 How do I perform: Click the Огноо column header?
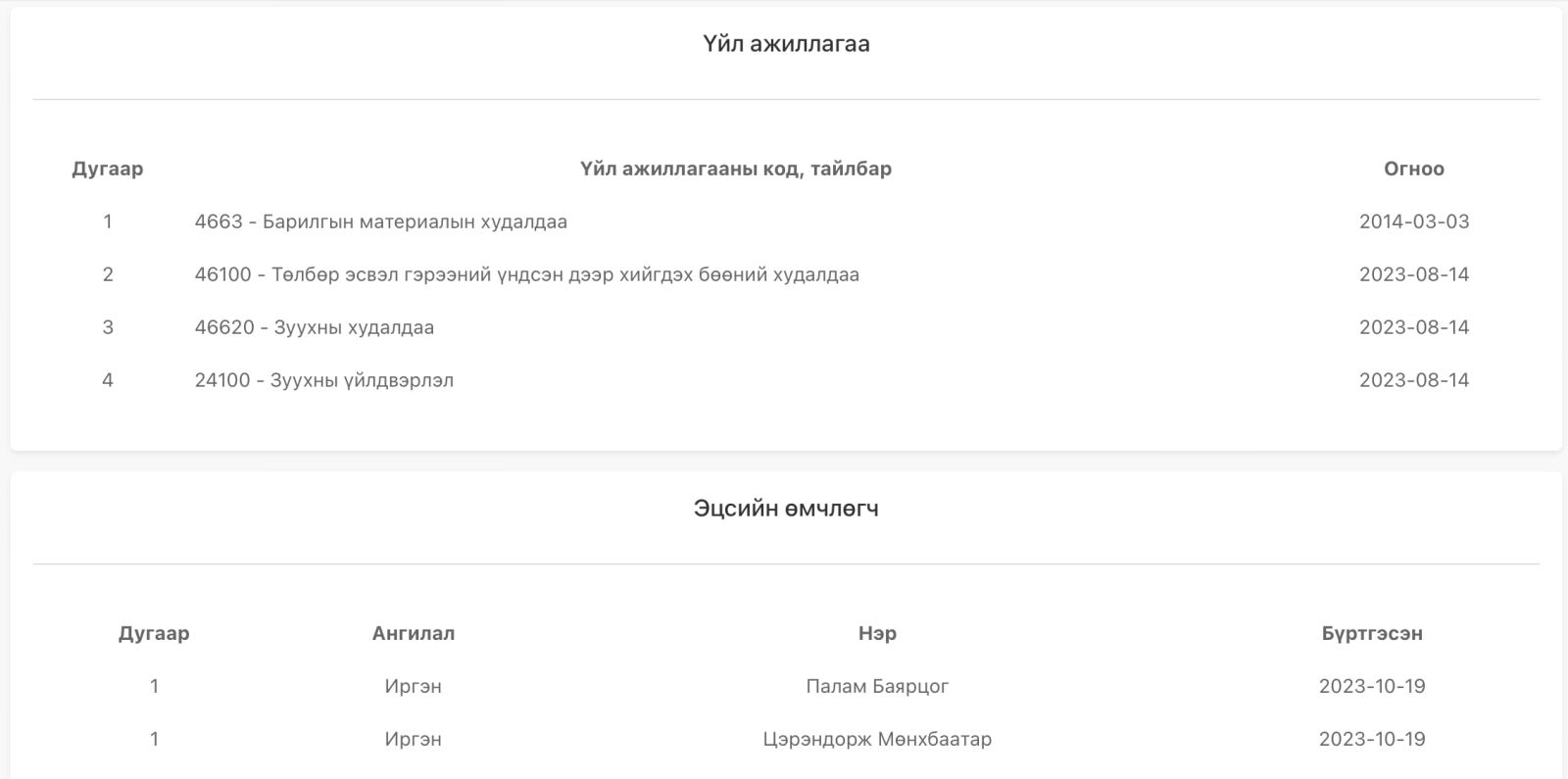tap(1413, 169)
